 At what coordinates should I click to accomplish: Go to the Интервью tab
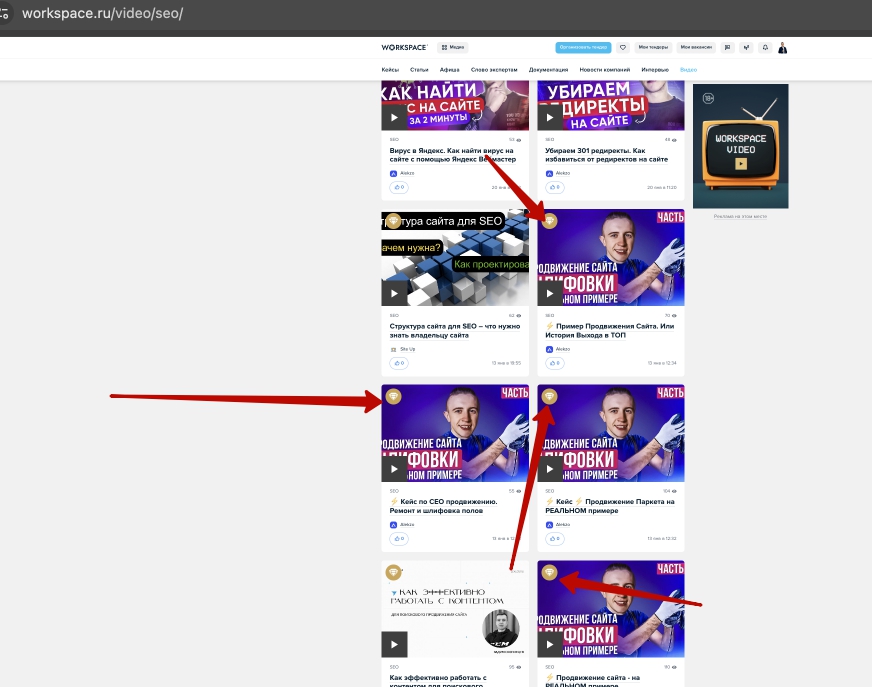pos(655,70)
